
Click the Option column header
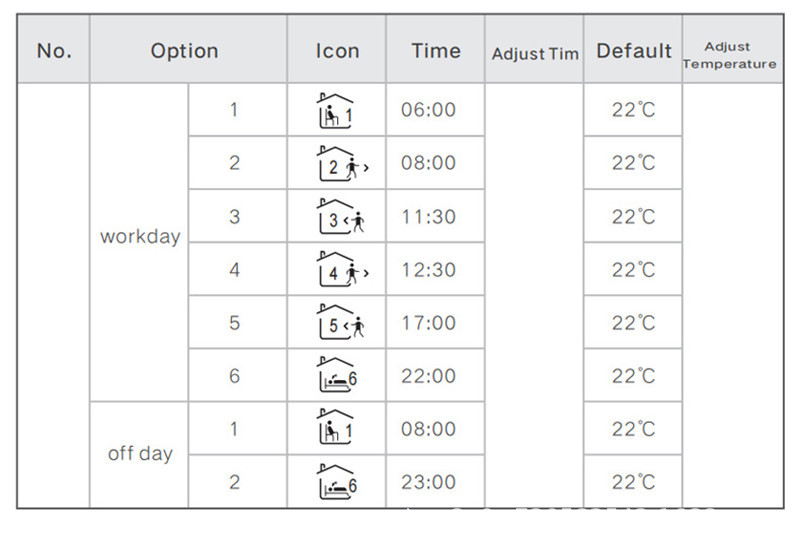click(x=184, y=51)
